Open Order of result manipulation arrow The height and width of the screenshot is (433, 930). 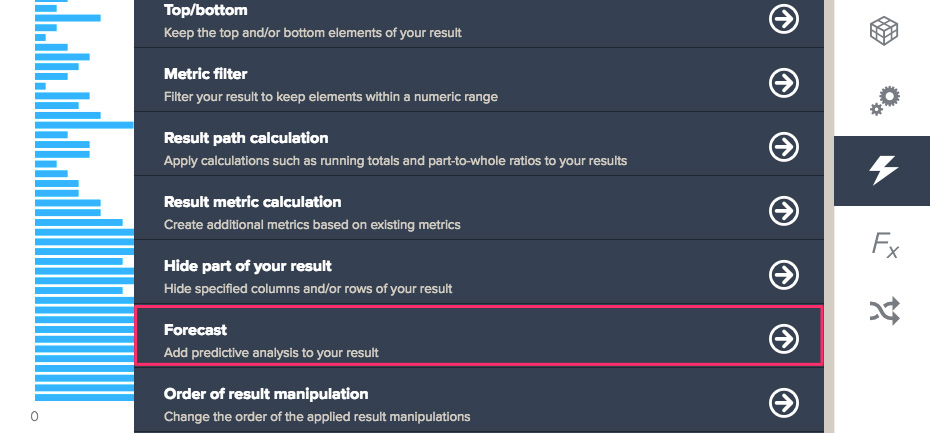(x=784, y=403)
